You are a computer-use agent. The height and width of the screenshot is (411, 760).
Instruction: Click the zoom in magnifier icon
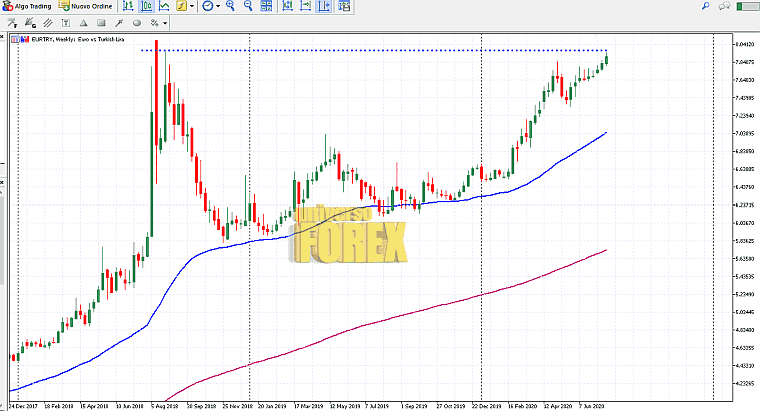pyautogui.click(x=230, y=6)
